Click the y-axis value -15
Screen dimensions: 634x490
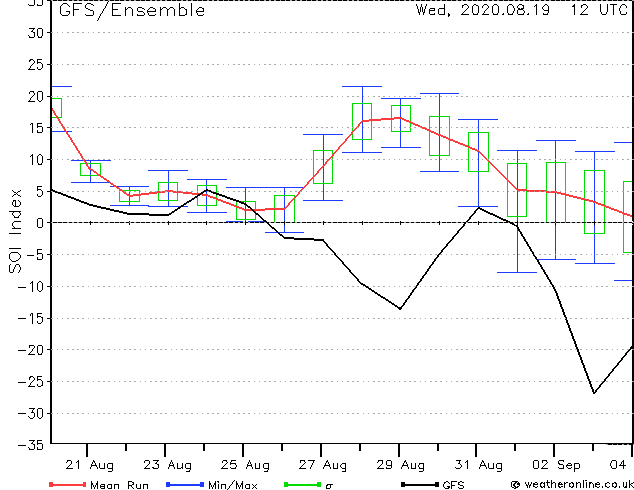(x=31, y=319)
